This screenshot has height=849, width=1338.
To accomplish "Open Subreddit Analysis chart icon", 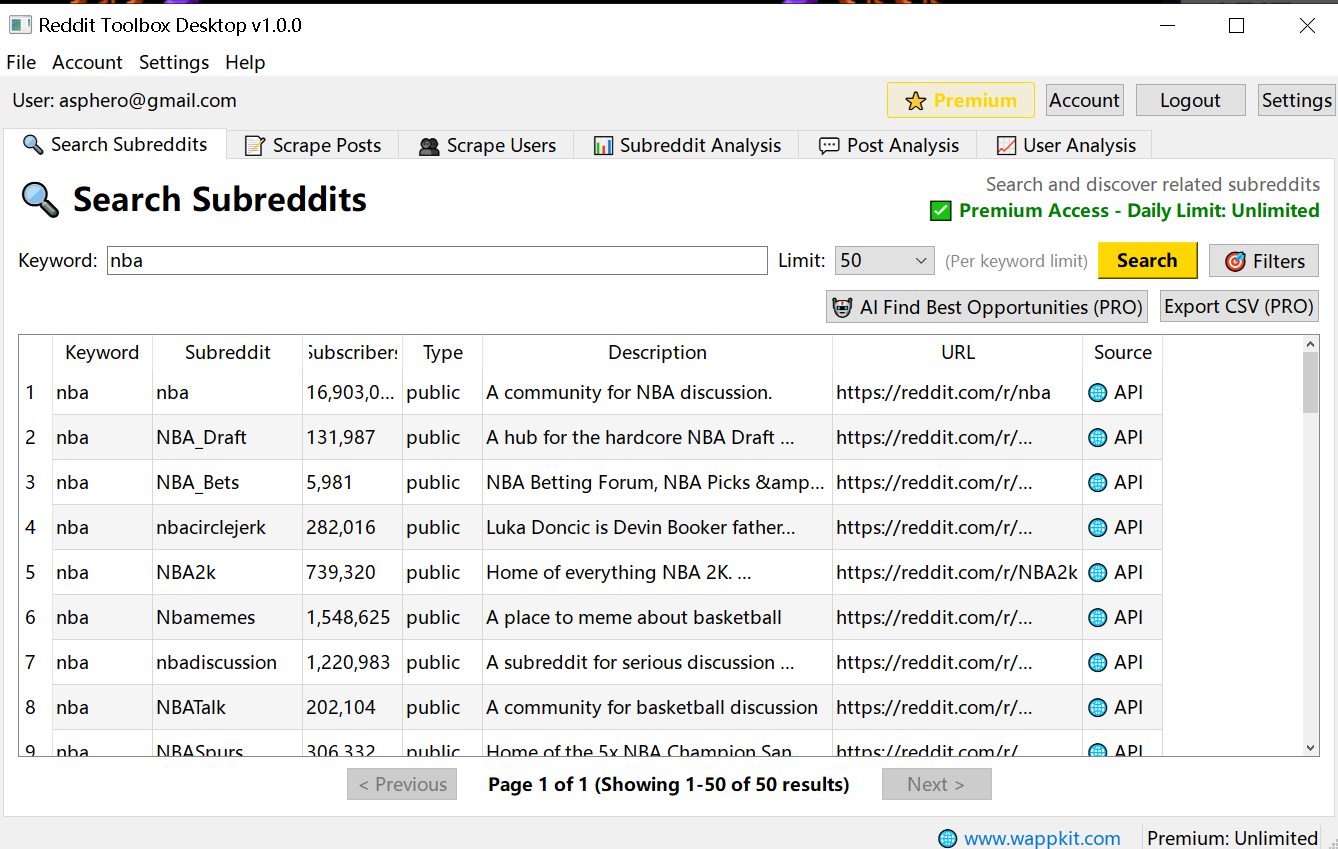I will (x=604, y=144).
